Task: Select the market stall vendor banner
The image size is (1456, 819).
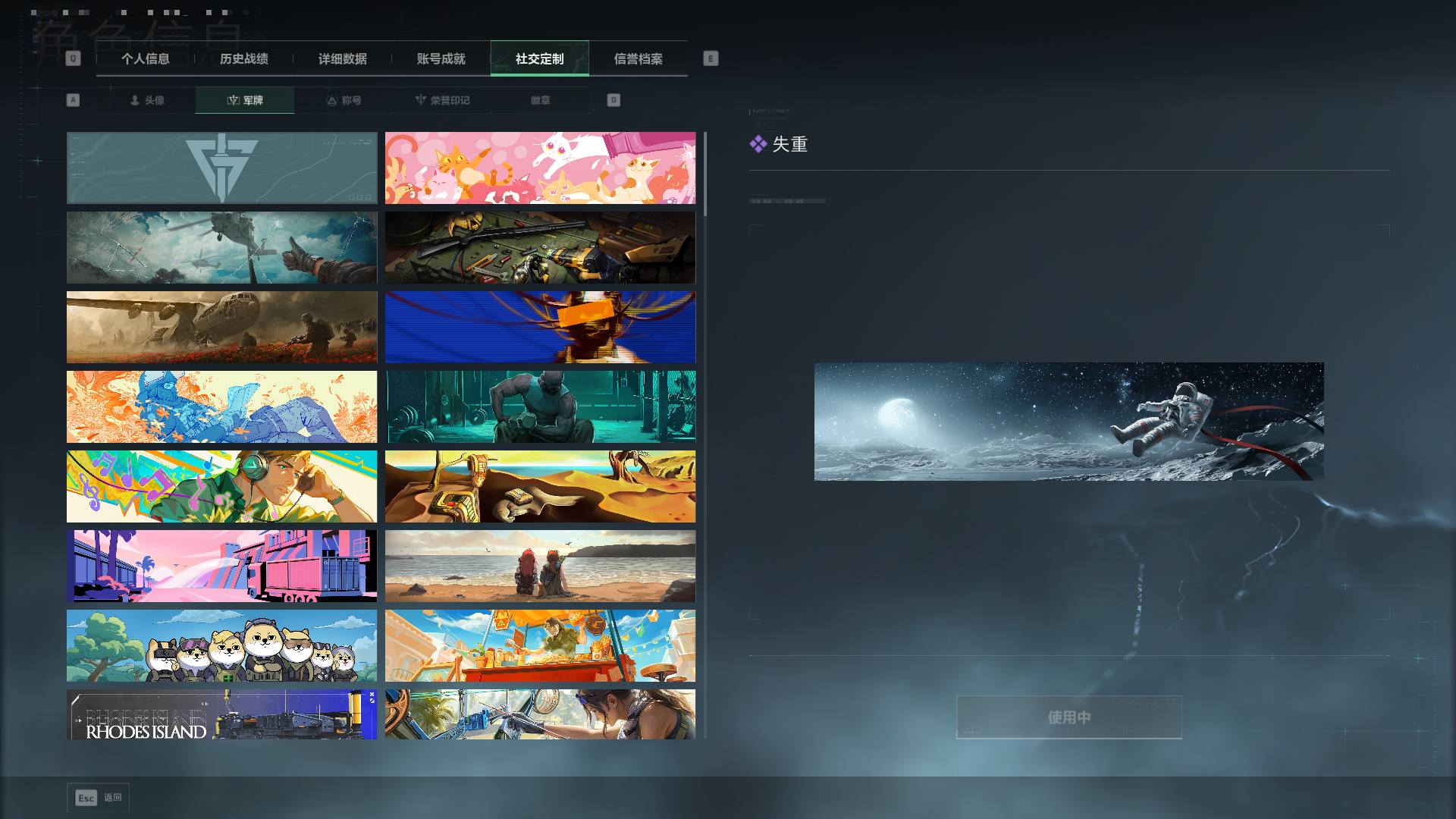Action: [x=540, y=646]
